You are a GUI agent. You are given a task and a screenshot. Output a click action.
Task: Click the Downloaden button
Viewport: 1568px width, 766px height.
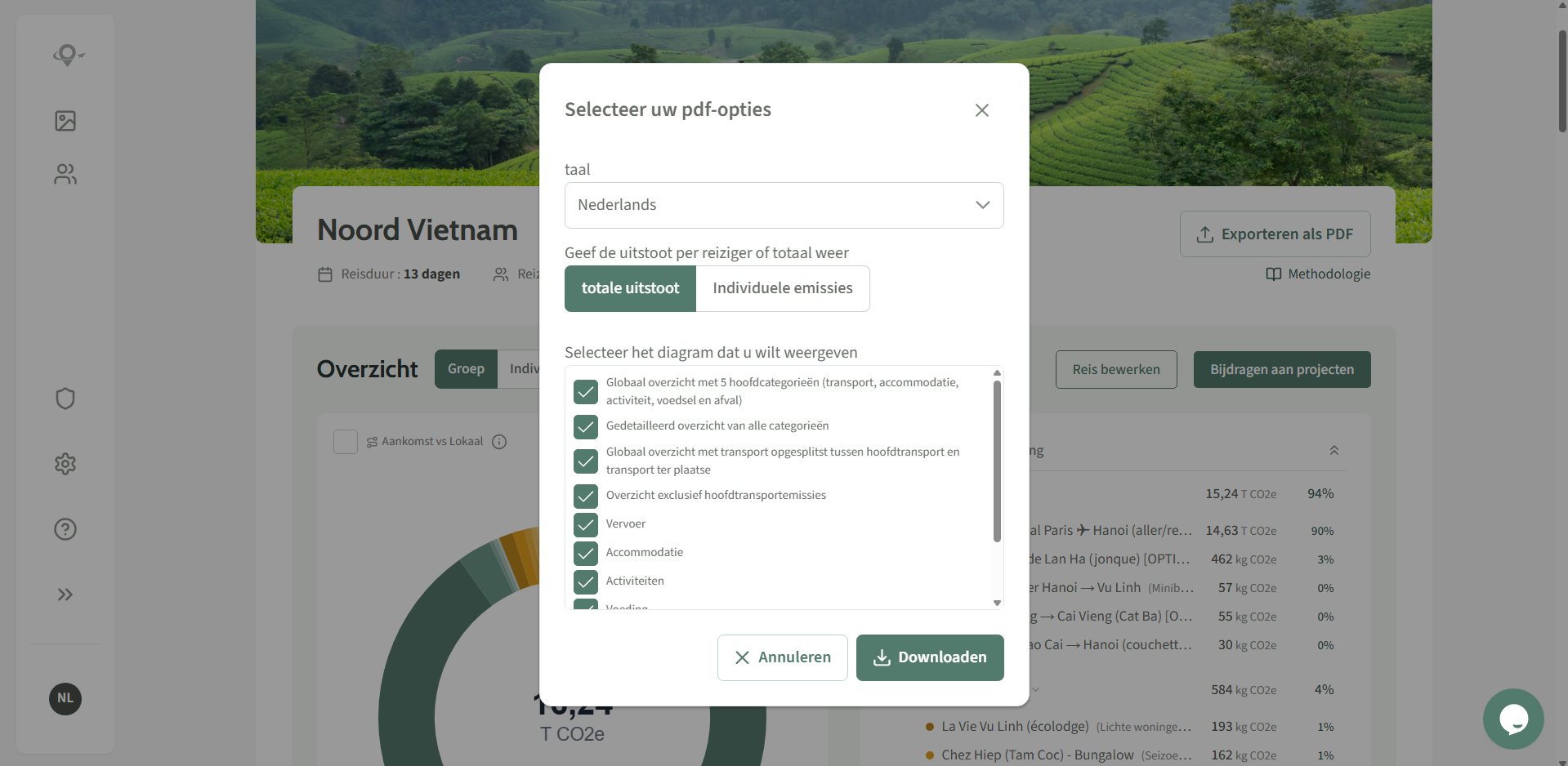click(930, 657)
